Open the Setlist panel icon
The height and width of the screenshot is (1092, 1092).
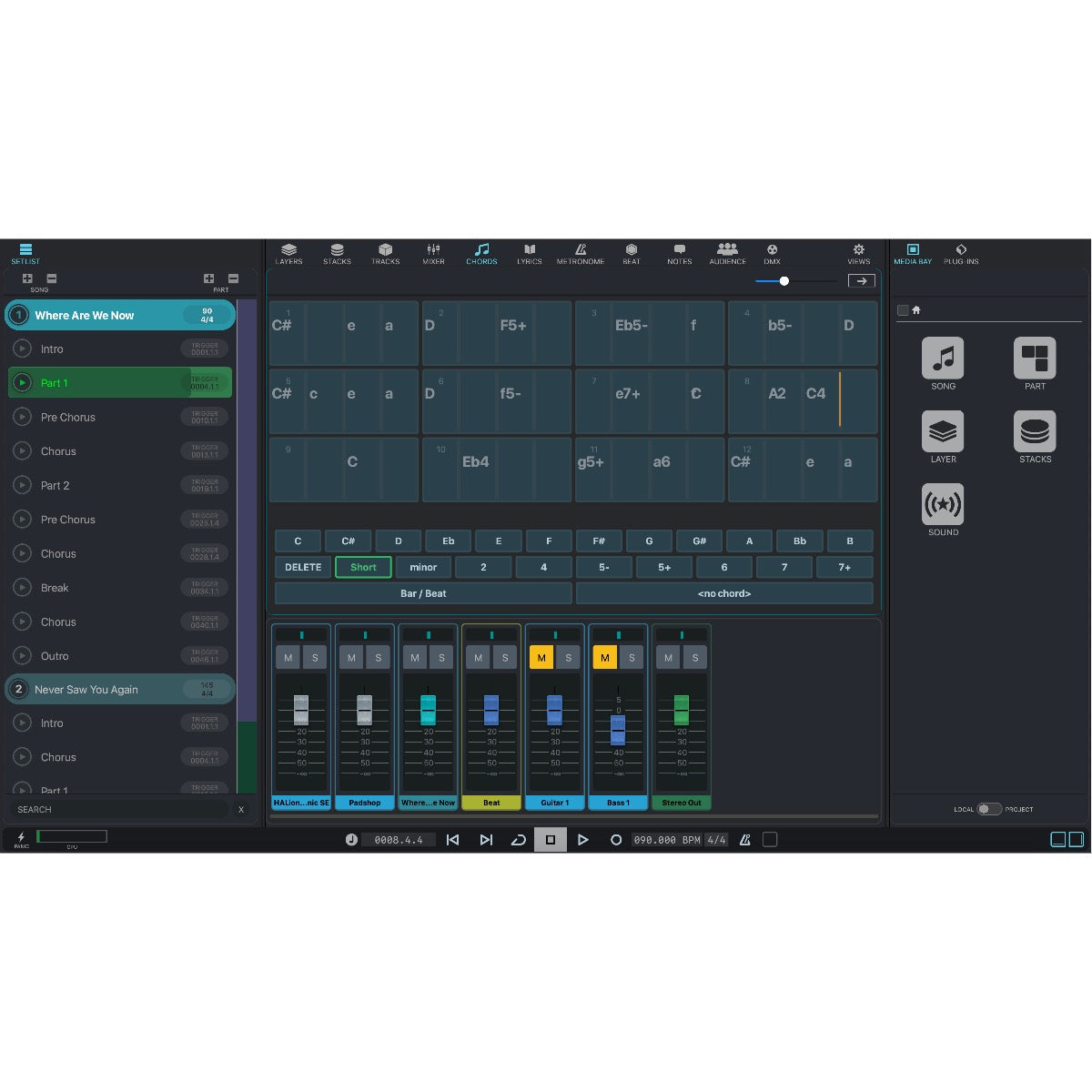pos(25,253)
